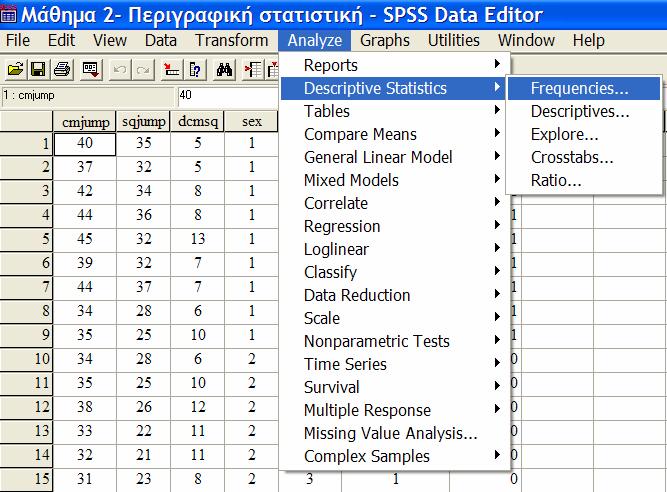Expand the Survival submenu
Image resolution: width=667 pixels, height=492 pixels.
[394, 387]
